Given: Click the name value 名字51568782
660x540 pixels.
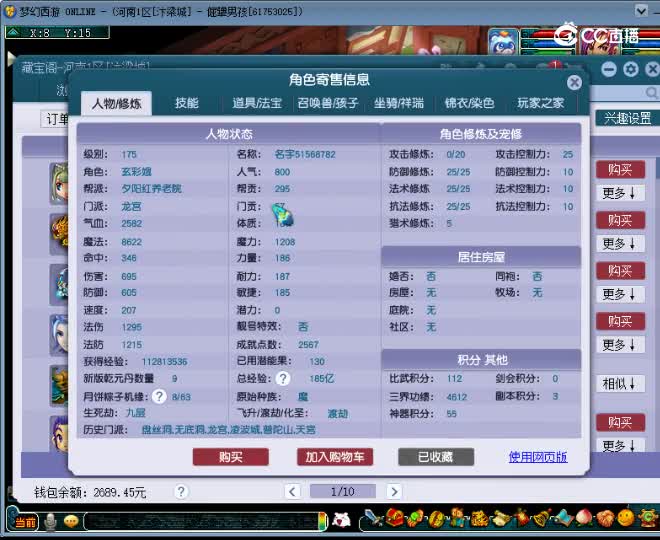Looking at the screenshot, I should [x=305, y=154].
